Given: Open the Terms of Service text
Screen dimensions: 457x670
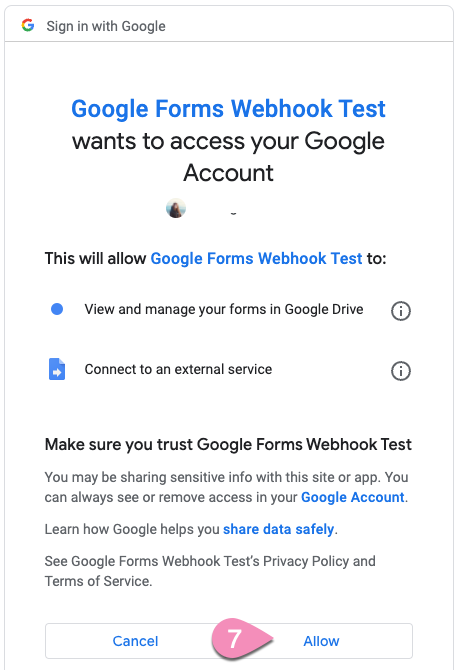Looking at the screenshot, I should pos(98,581).
